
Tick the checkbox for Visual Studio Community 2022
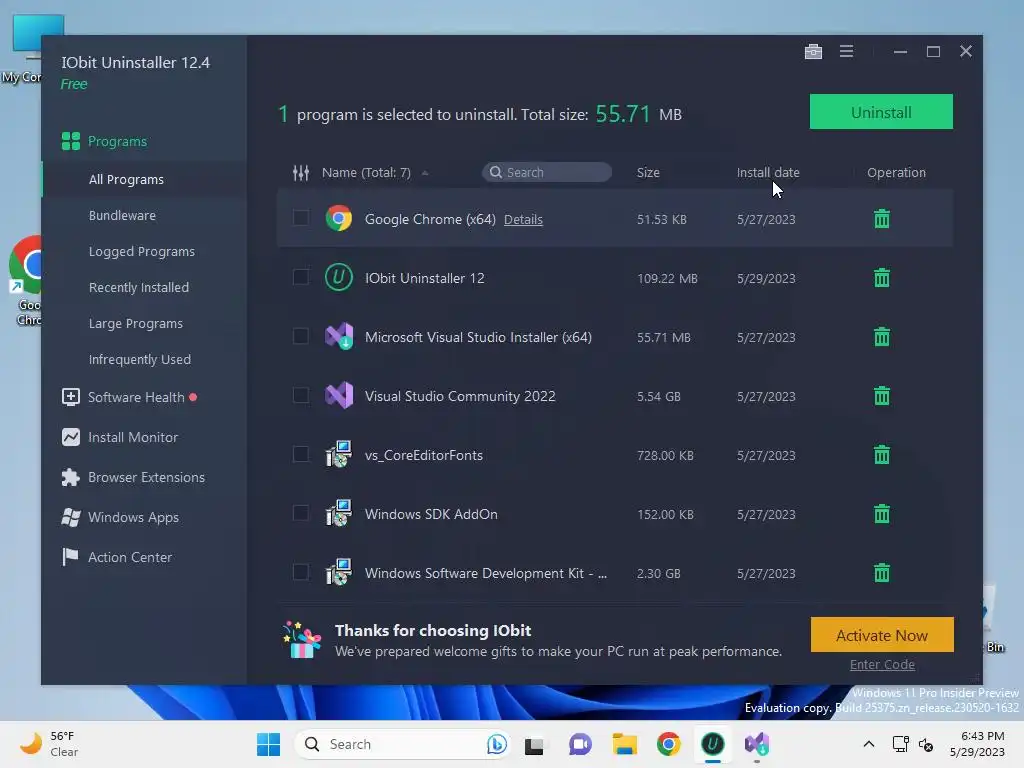point(300,395)
